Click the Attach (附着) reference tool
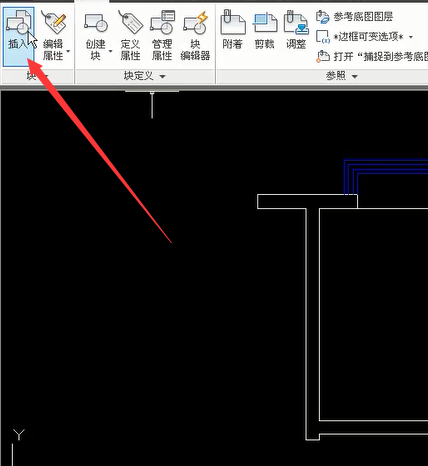The height and width of the screenshot is (466, 428). click(233, 30)
